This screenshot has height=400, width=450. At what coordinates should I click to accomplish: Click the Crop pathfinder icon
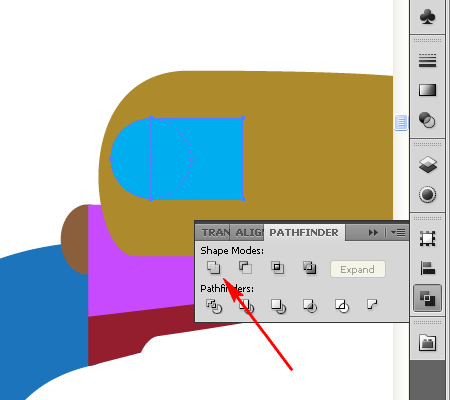[310, 306]
